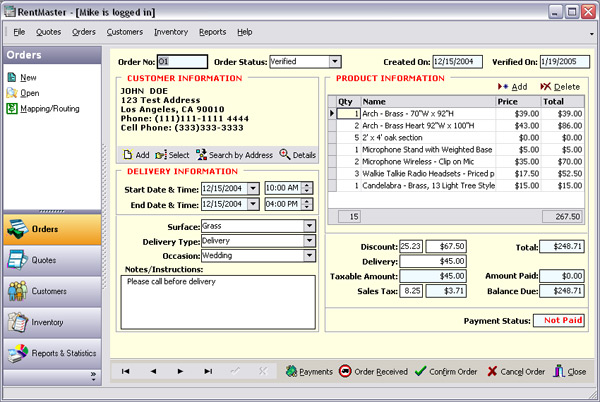Click the Order No field
Screen dimensions: 600x402
pos(183,62)
